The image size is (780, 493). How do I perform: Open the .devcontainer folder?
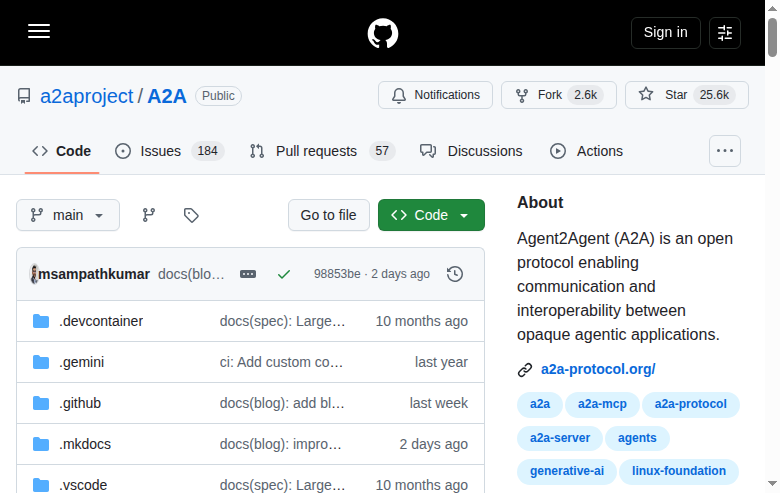(x=101, y=321)
